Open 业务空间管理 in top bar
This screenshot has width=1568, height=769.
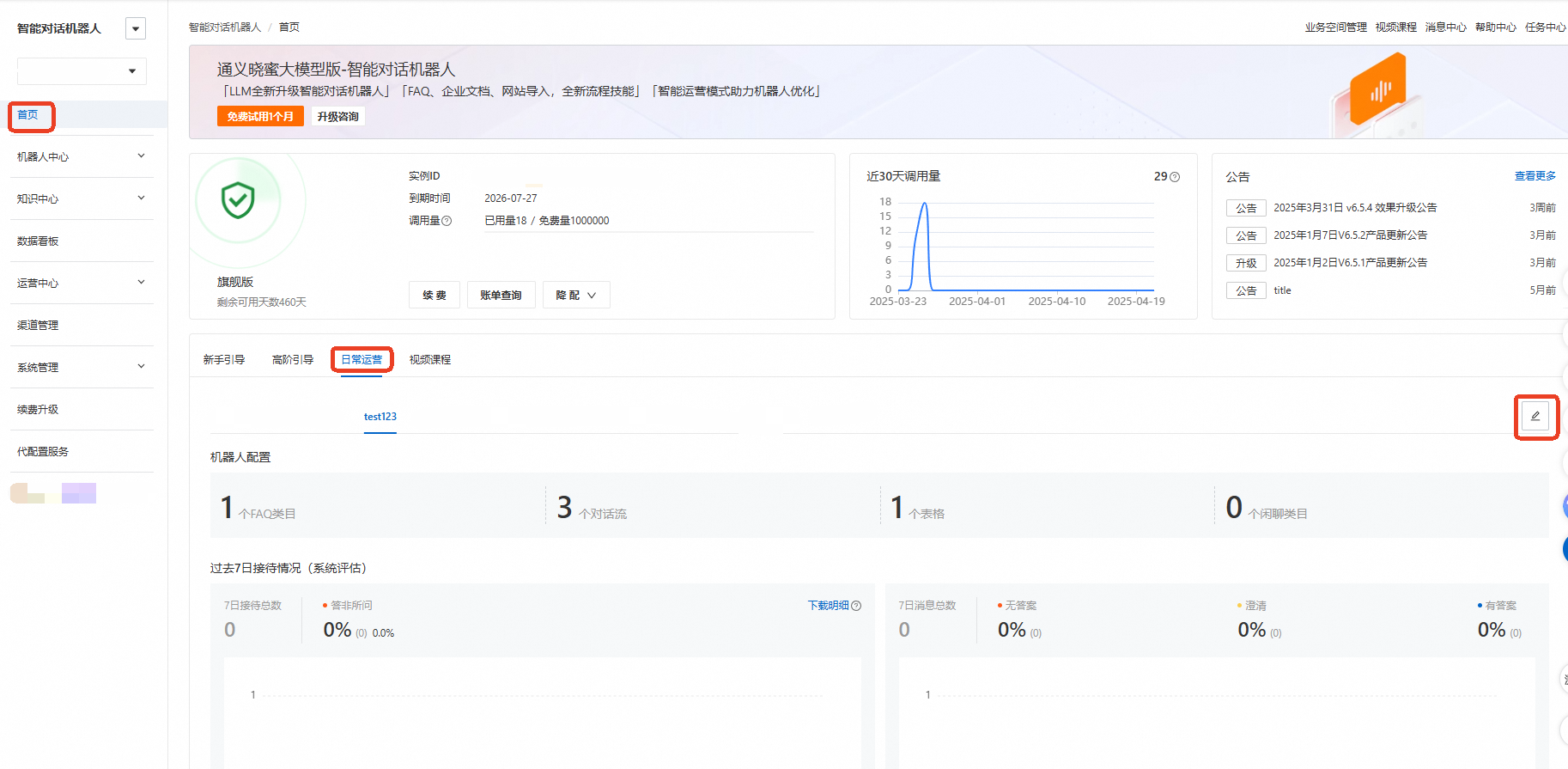pos(1336,27)
